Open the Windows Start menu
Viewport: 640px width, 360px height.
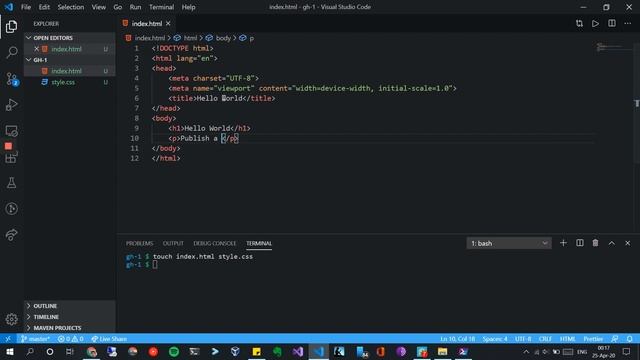tap(9, 352)
